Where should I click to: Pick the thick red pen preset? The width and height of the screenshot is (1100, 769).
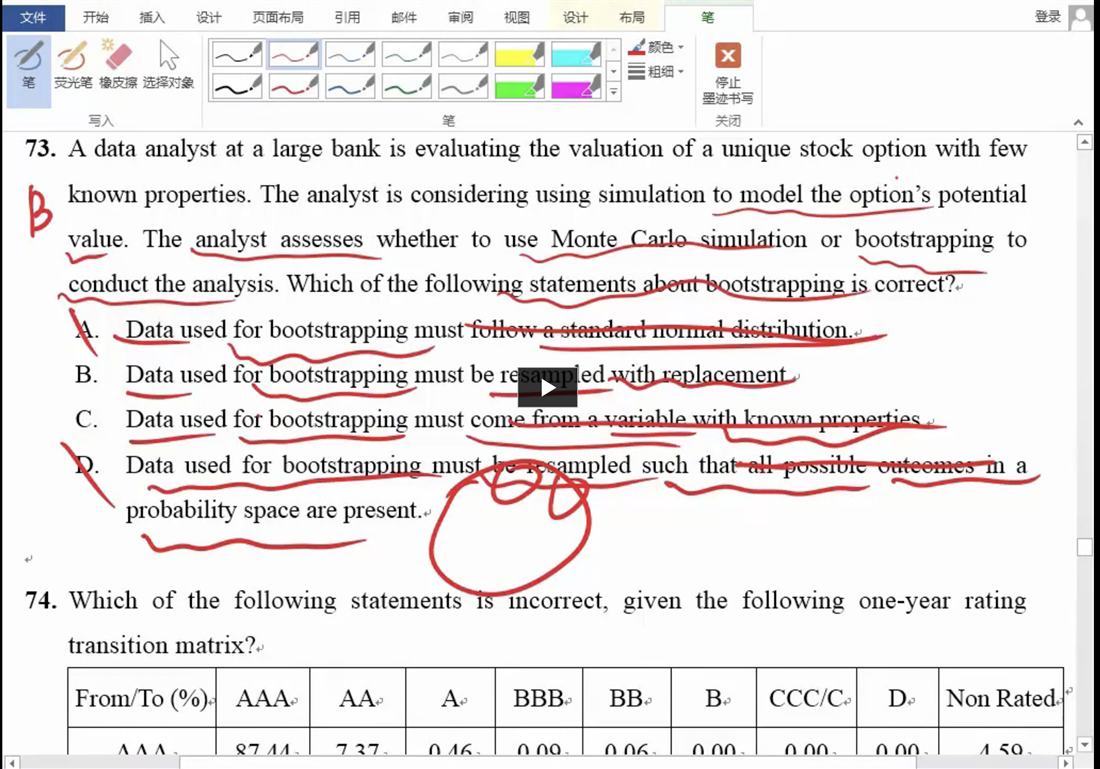coord(293,86)
